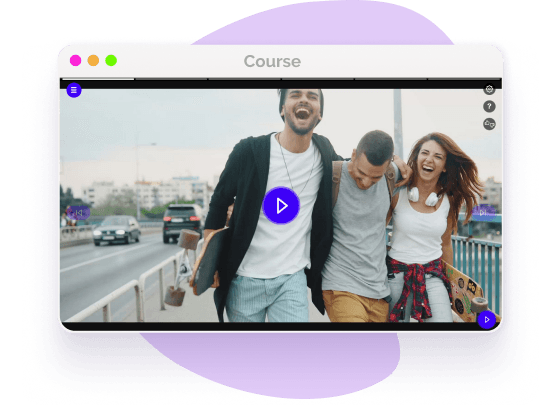
Task: Open the thumbs up/down feedback icon
Action: point(489,124)
